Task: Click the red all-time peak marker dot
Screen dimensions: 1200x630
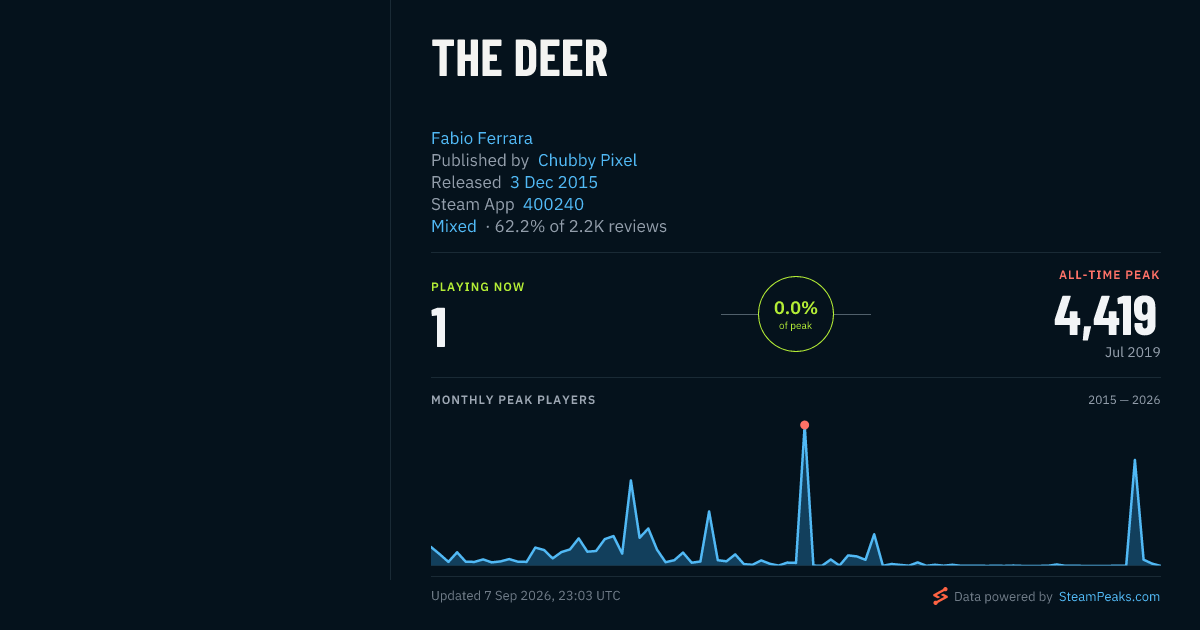Action: 804,425
